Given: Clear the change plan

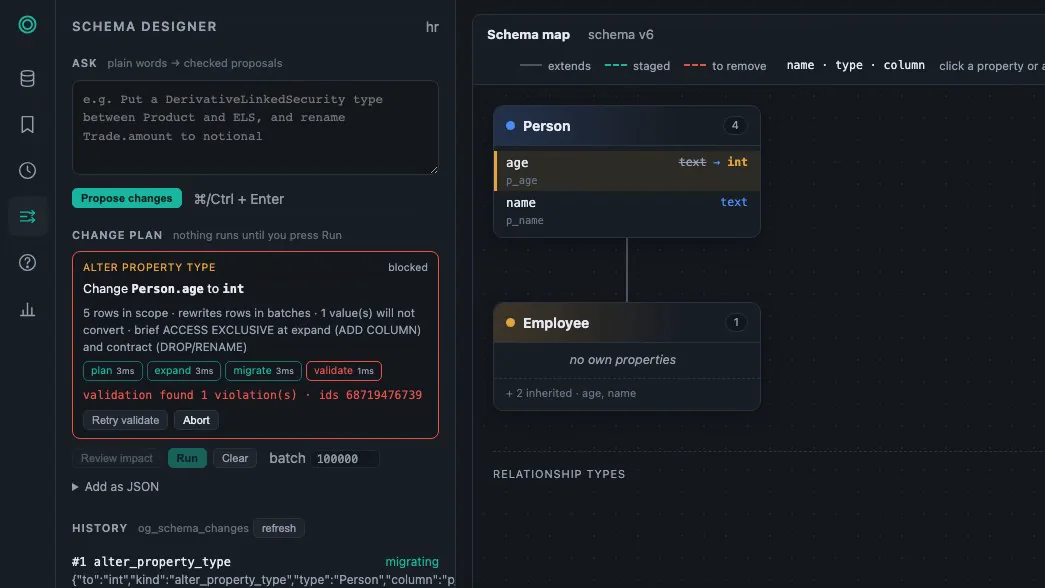Looking at the screenshot, I should tap(235, 459).
